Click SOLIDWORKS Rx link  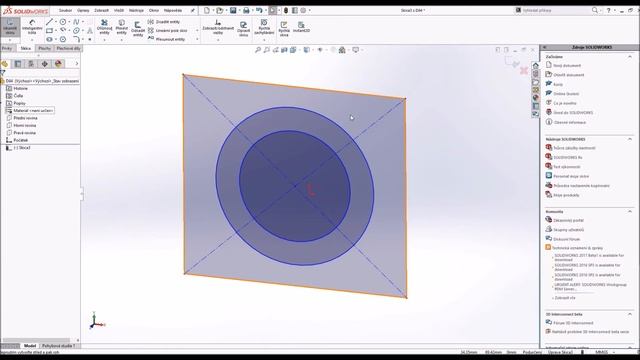pyautogui.click(x=568, y=157)
